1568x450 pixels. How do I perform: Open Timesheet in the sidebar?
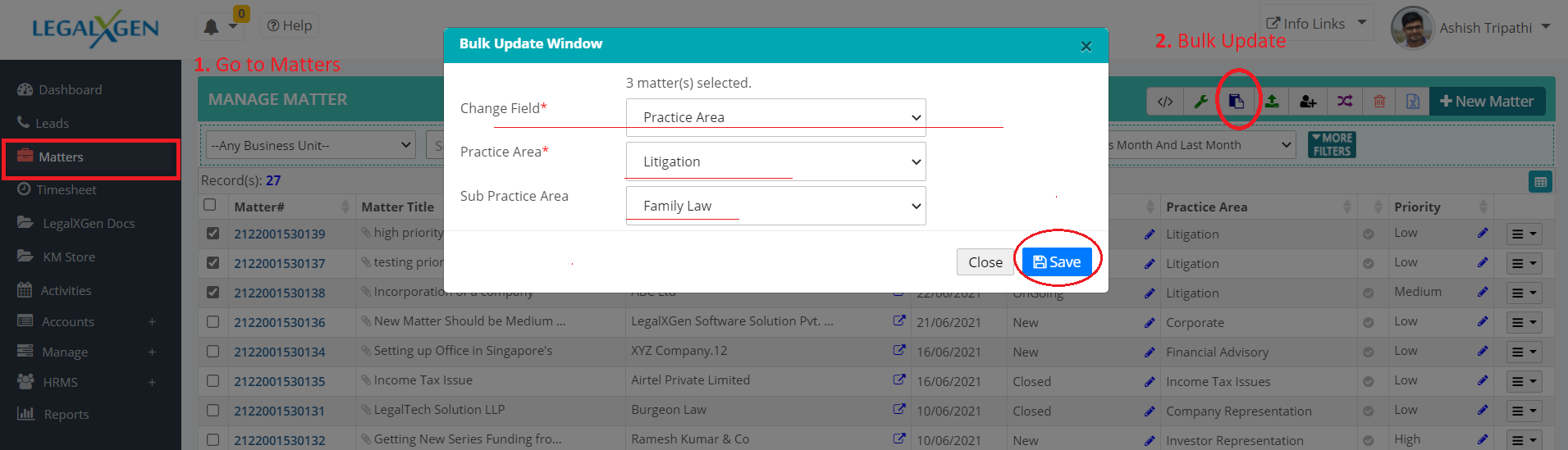[66, 190]
